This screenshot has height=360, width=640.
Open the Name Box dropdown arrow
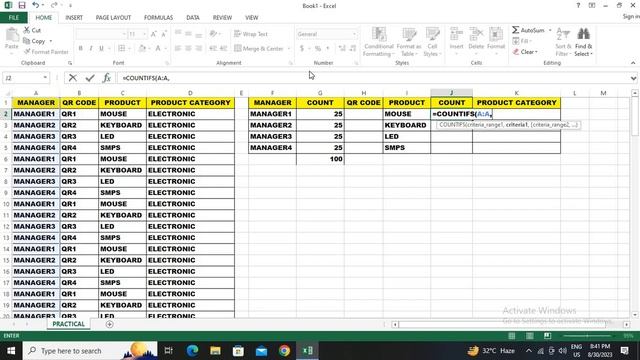[x=45, y=78]
